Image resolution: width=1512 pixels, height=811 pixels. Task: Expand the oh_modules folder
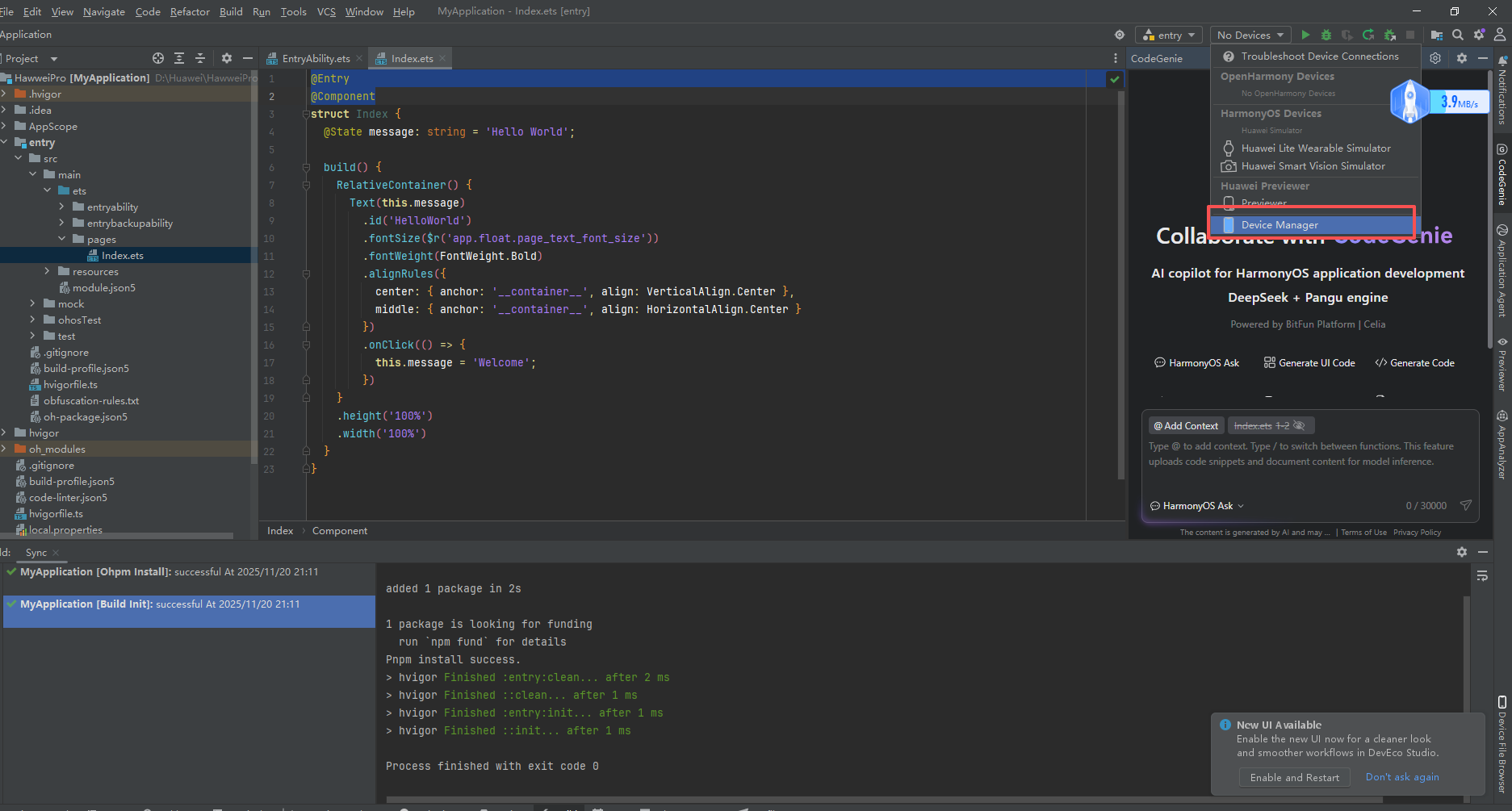click(x=5, y=449)
